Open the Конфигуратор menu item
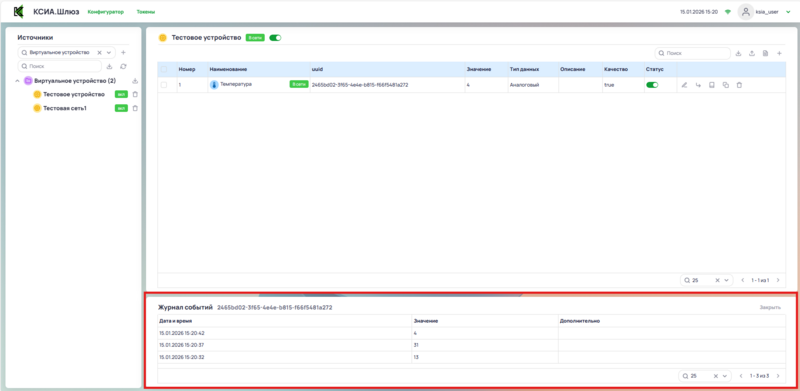This screenshot has width=800, height=391. tap(106, 12)
